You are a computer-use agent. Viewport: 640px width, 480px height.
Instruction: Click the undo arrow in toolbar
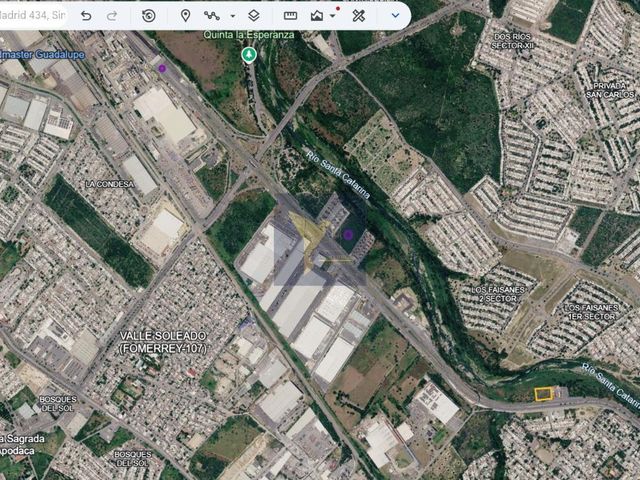coord(86,16)
